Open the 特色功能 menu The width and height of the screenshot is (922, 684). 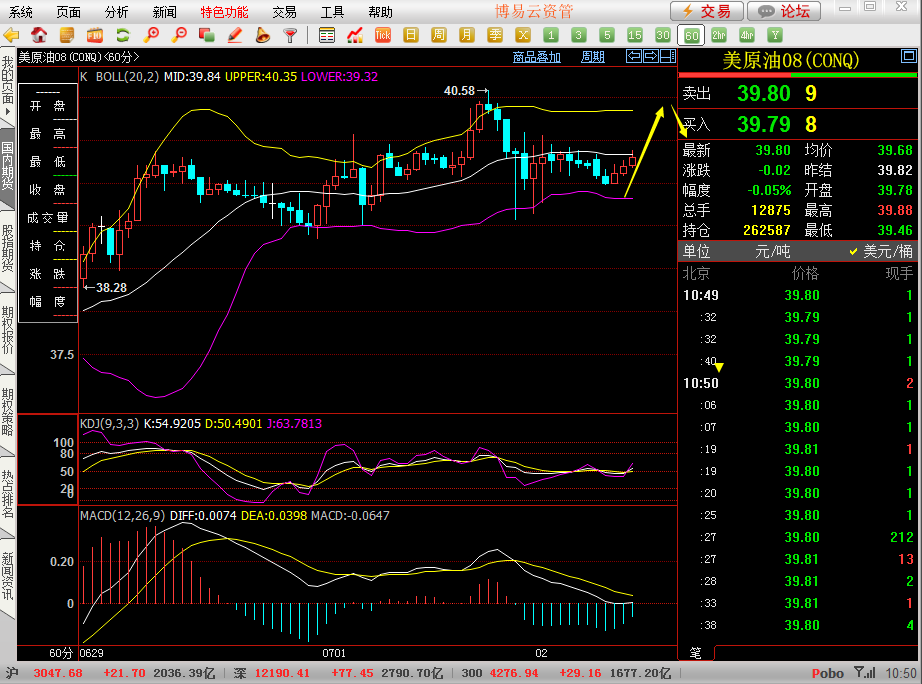coord(224,12)
